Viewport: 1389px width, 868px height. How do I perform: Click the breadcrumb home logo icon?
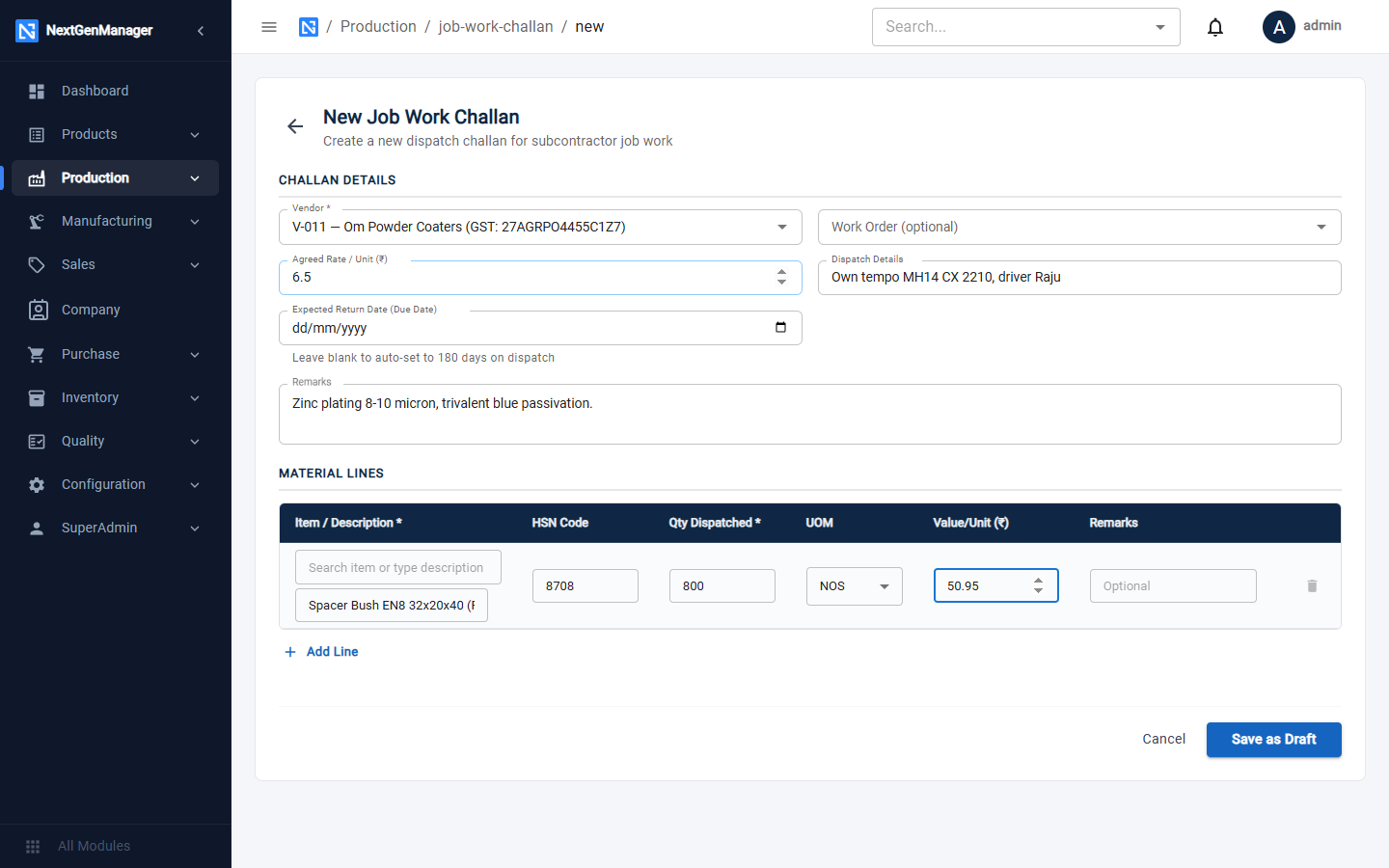tap(309, 27)
